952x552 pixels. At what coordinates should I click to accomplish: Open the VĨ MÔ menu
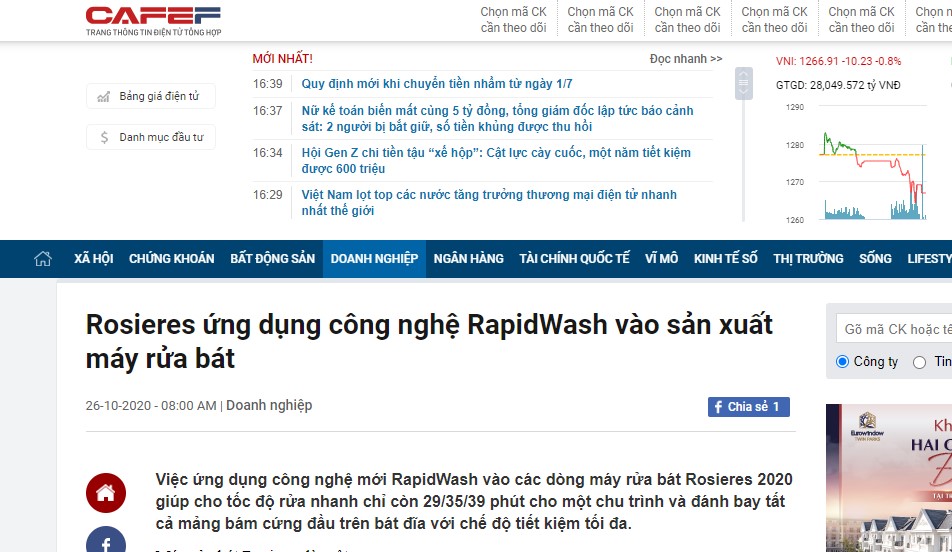[x=661, y=259]
